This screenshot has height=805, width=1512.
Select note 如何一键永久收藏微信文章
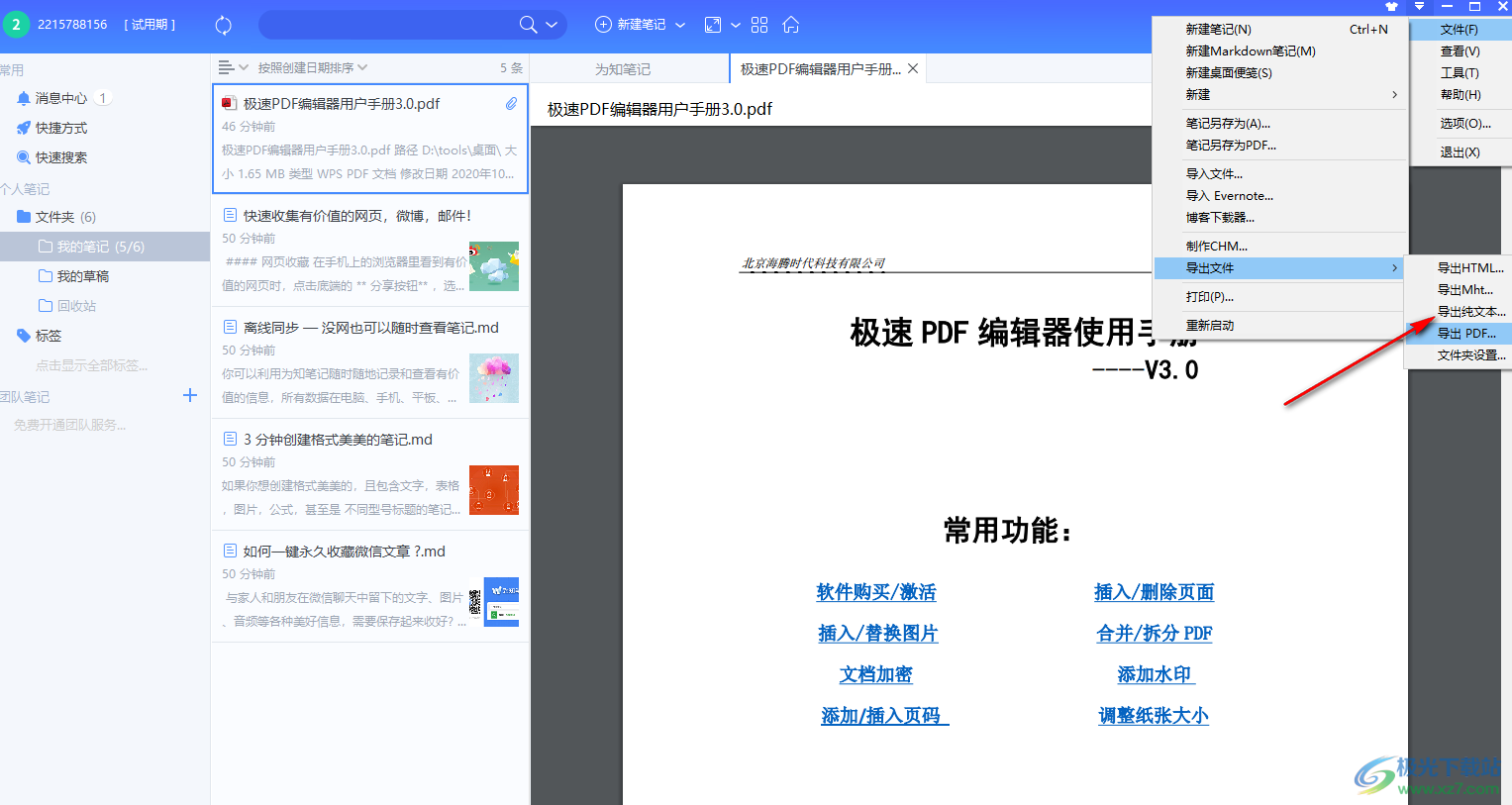coord(370,587)
